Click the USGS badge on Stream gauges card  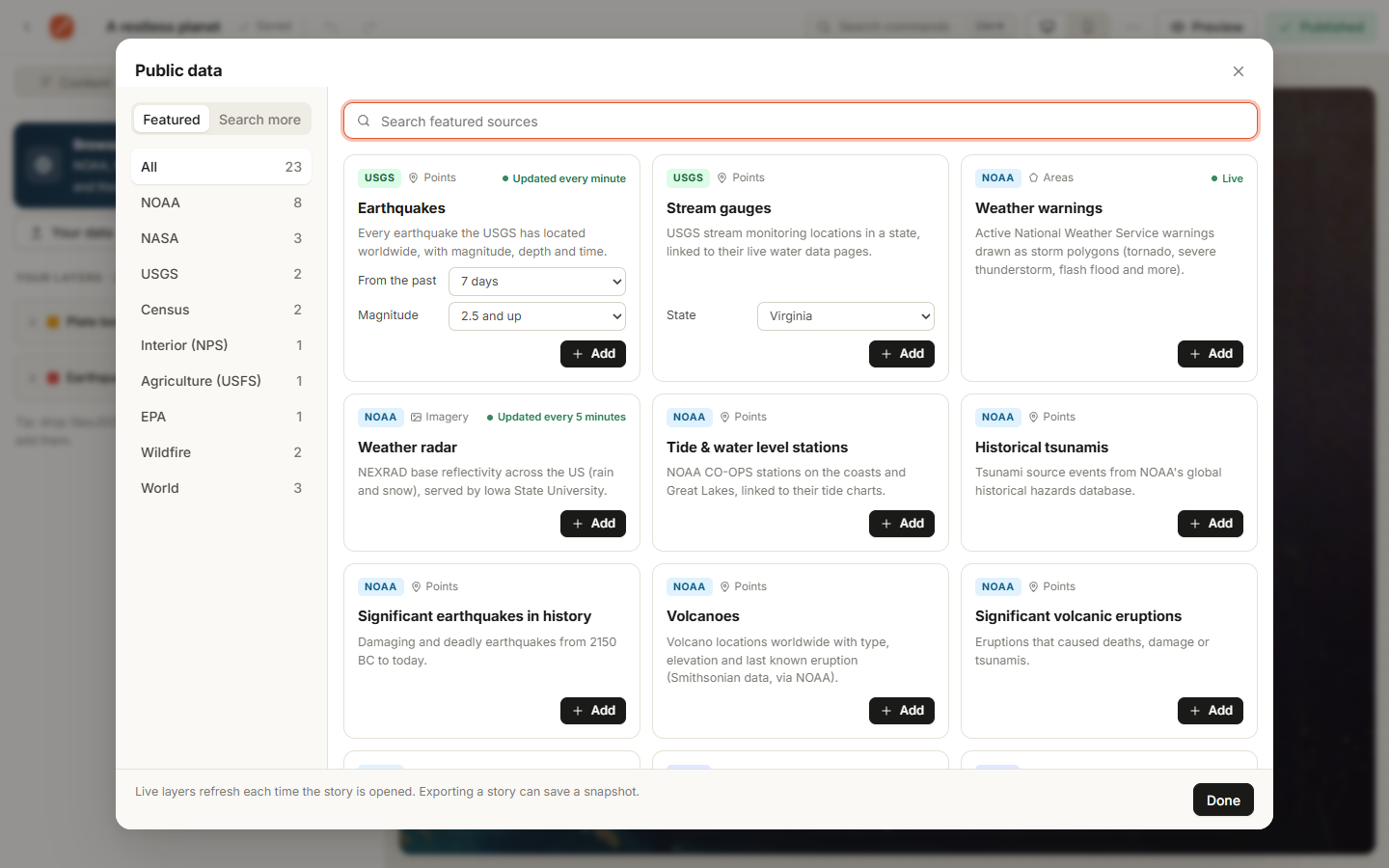(x=688, y=177)
